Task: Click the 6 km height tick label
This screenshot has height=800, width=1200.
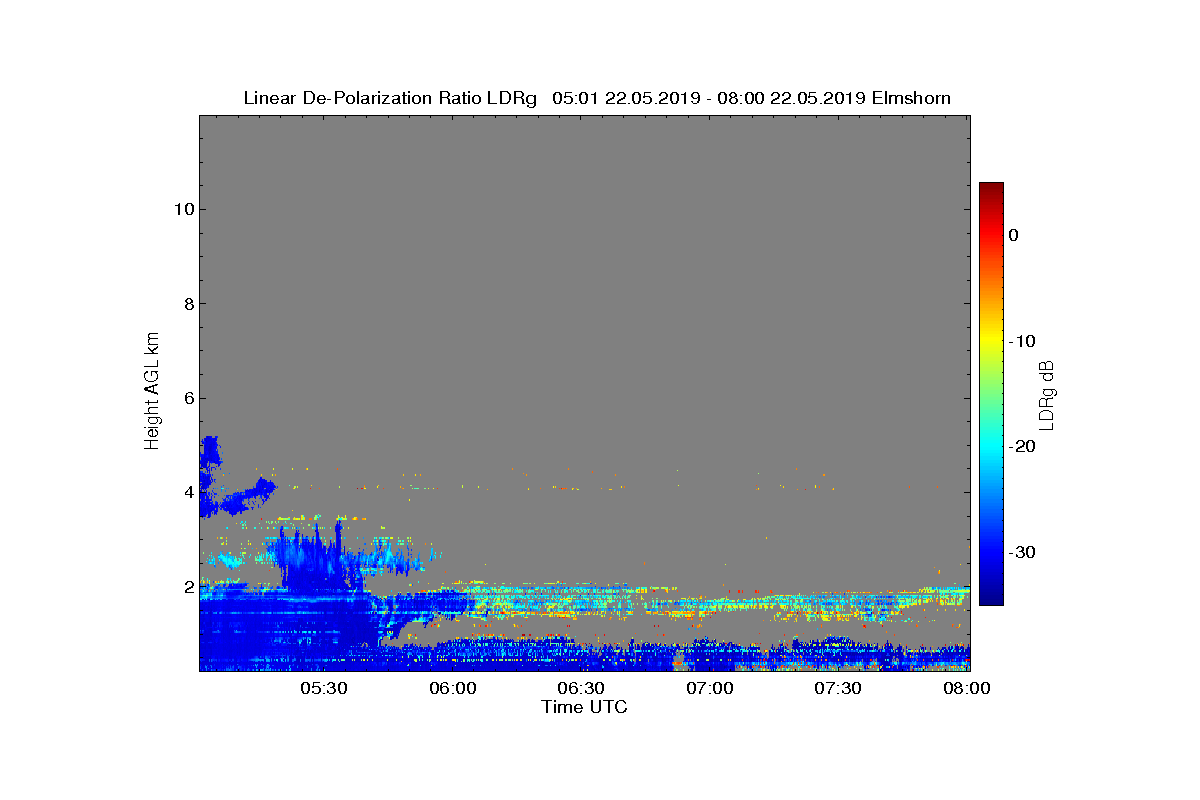Action: tap(186, 398)
